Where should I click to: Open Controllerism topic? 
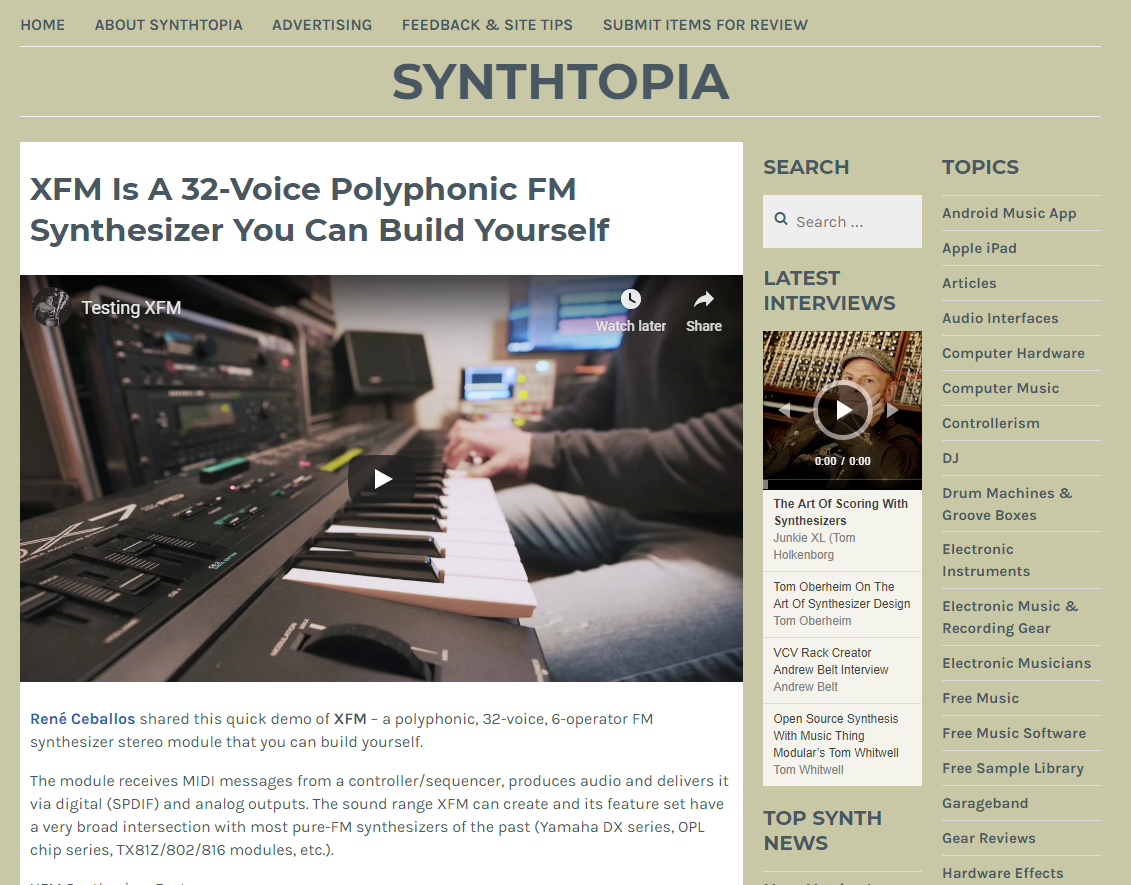click(991, 423)
